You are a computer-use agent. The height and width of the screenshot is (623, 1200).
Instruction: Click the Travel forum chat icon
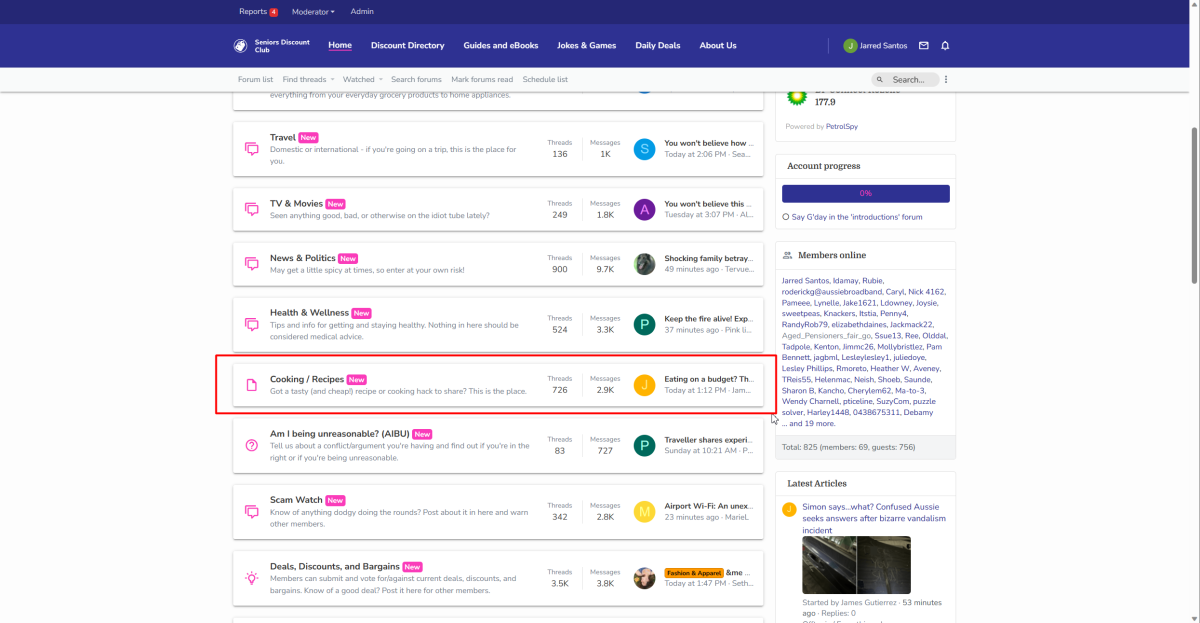[252, 149]
